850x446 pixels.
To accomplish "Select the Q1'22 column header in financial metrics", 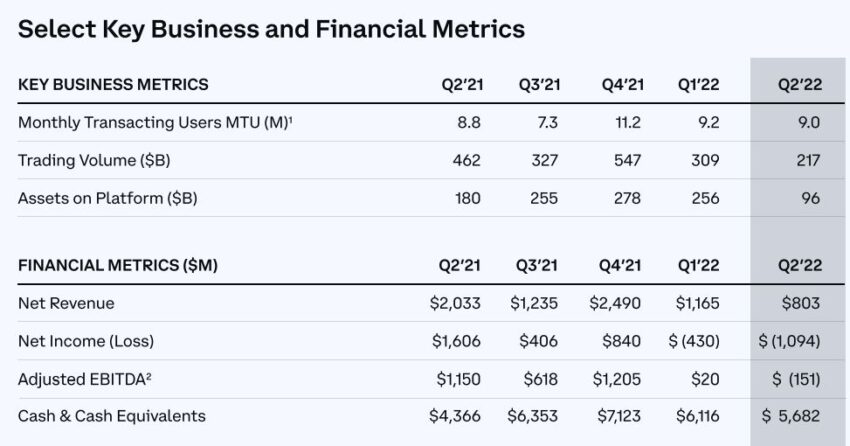I will tap(698, 266).
